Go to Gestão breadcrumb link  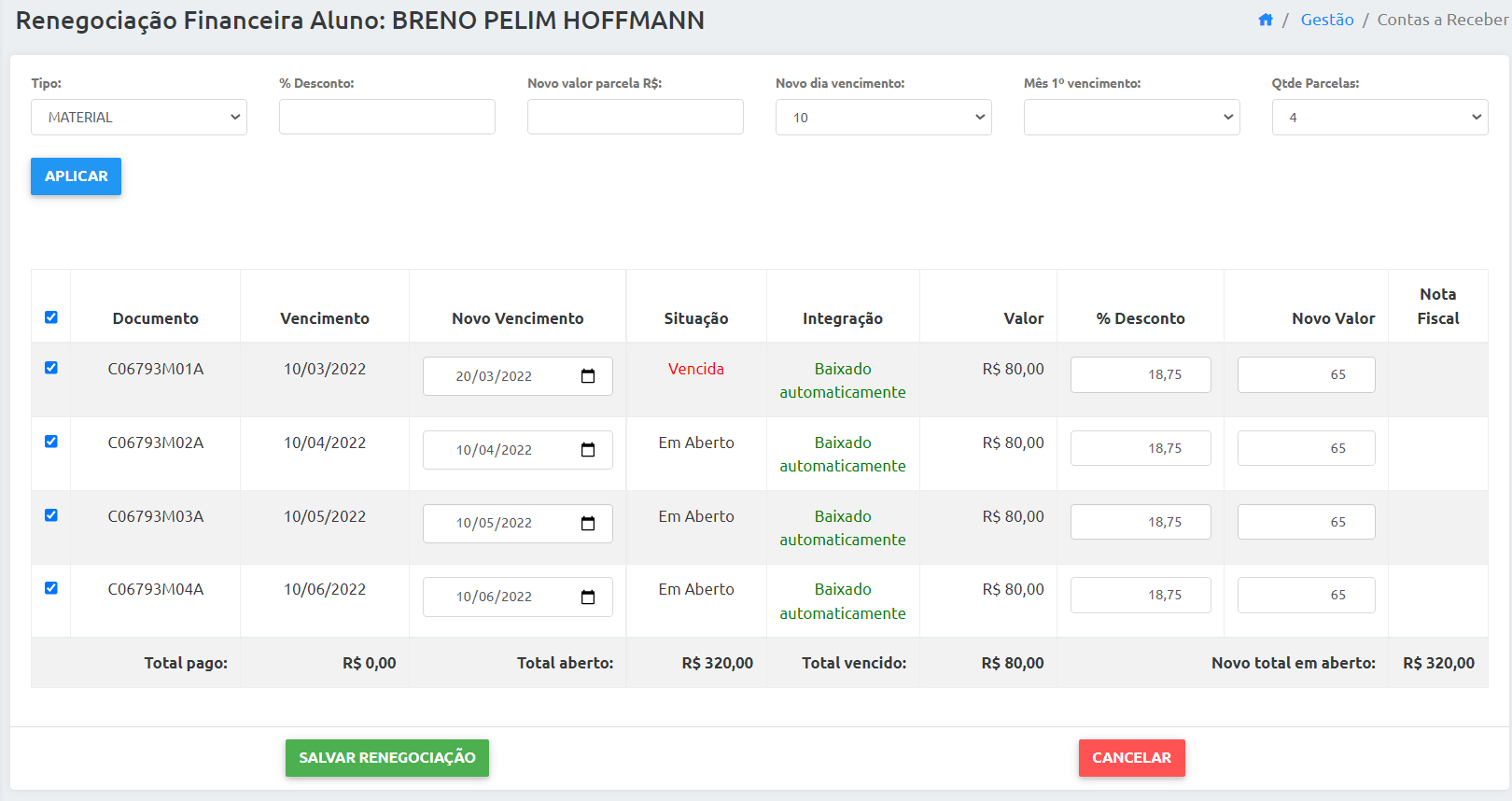[x=1326, y=20]
